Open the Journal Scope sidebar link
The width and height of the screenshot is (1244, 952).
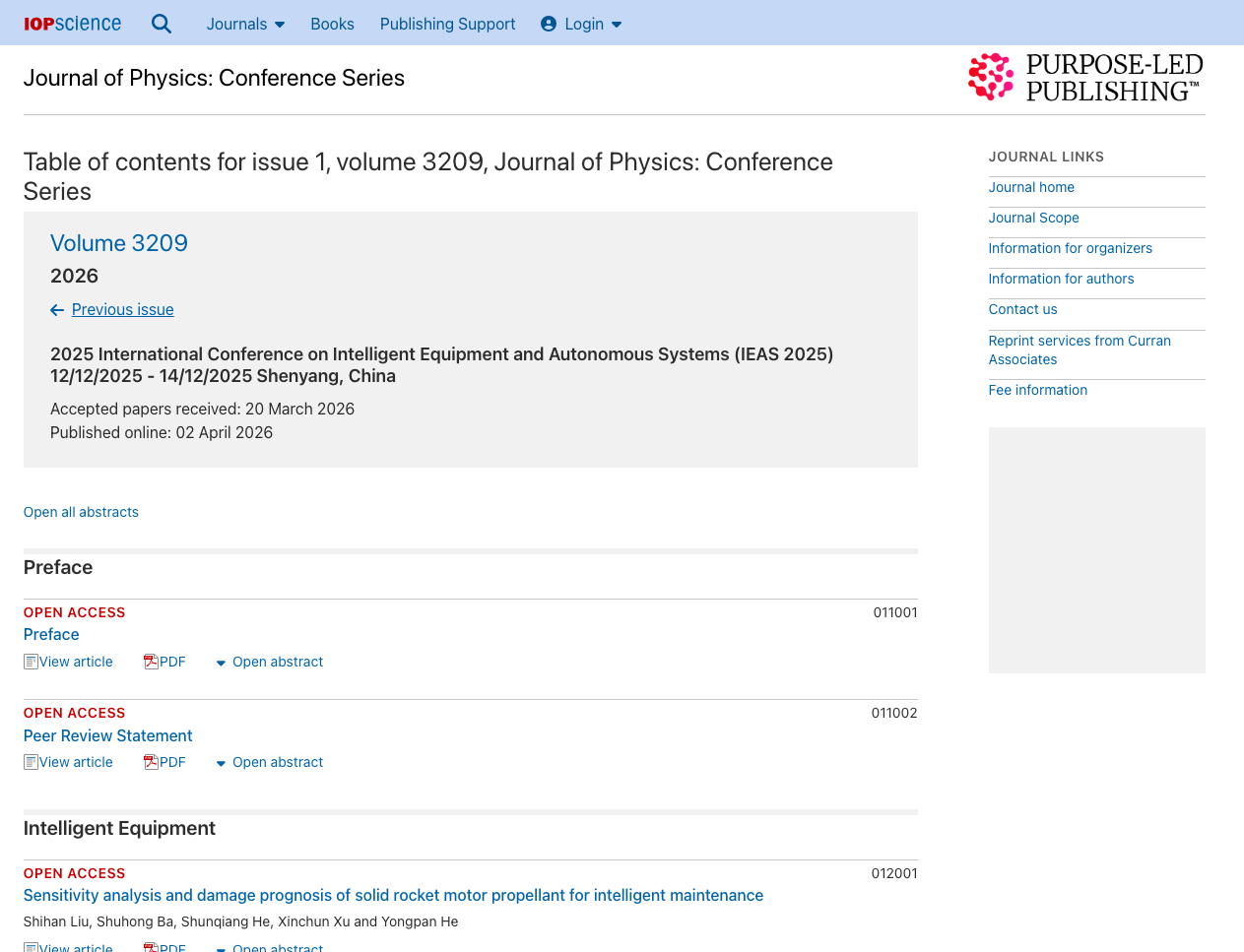pyautogui.click(x=1033, y=218)
